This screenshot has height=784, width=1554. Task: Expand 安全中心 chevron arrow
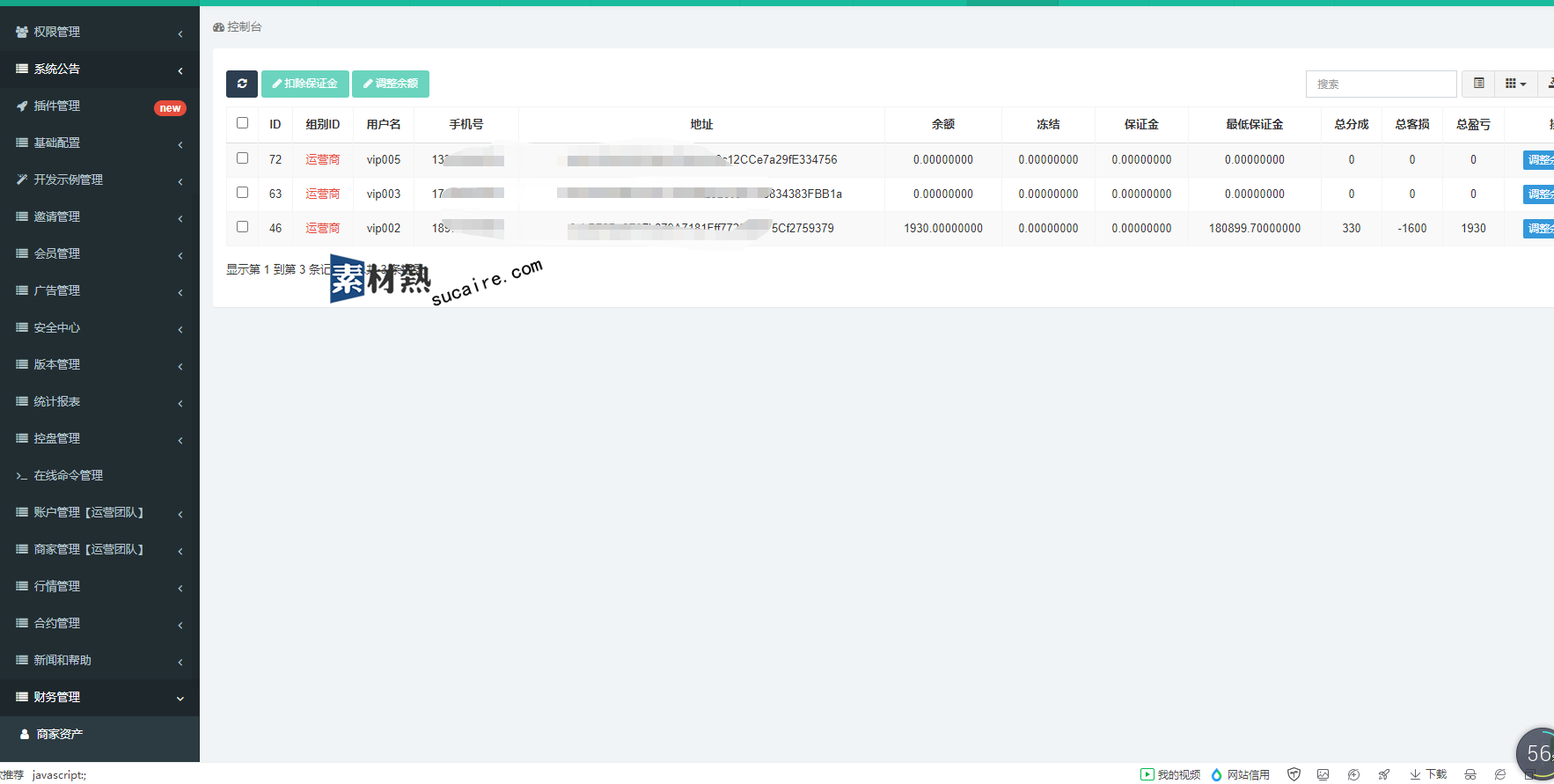pos(180,330)
